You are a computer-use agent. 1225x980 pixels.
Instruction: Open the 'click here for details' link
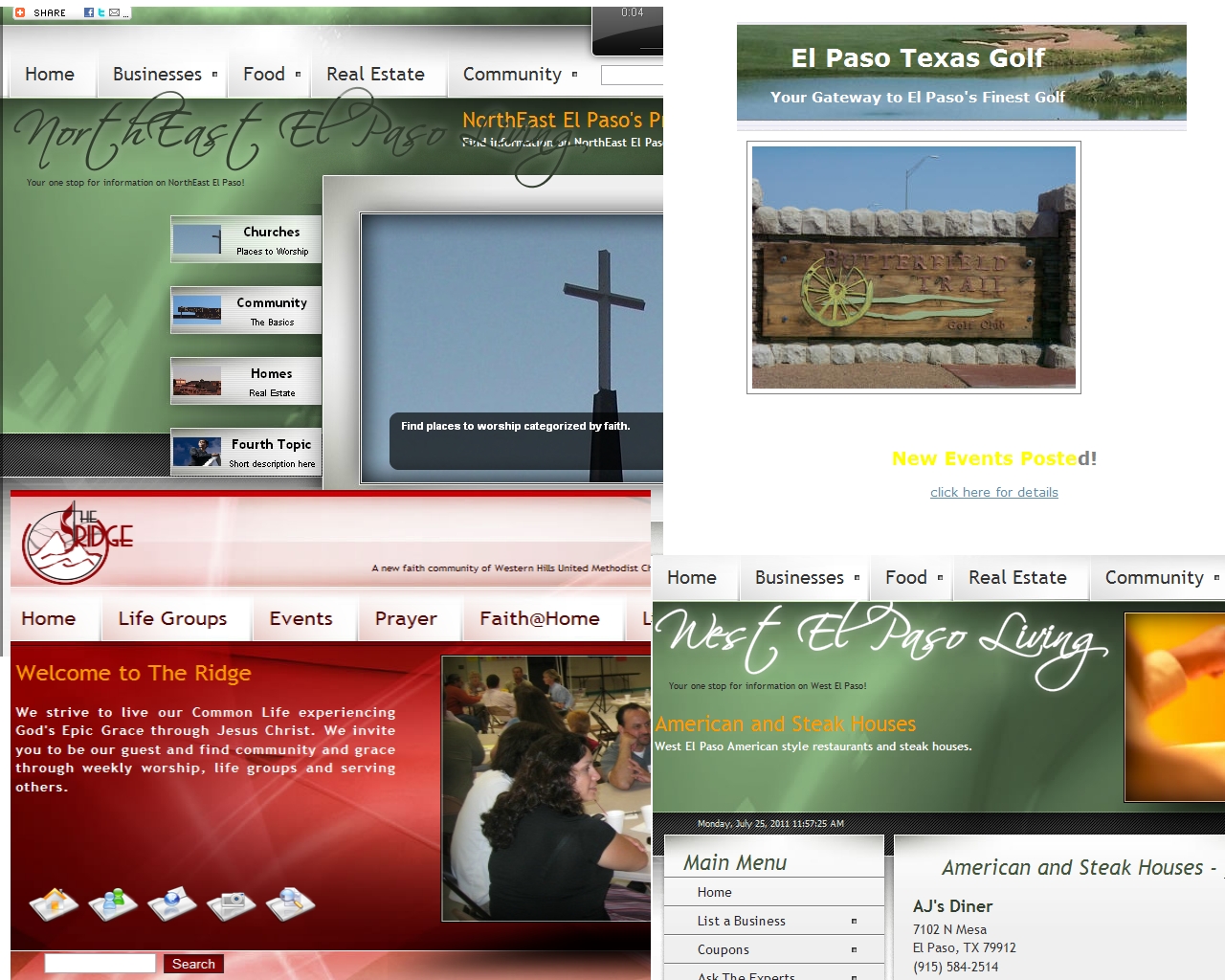pyautogui.click(x=994, y=492)
